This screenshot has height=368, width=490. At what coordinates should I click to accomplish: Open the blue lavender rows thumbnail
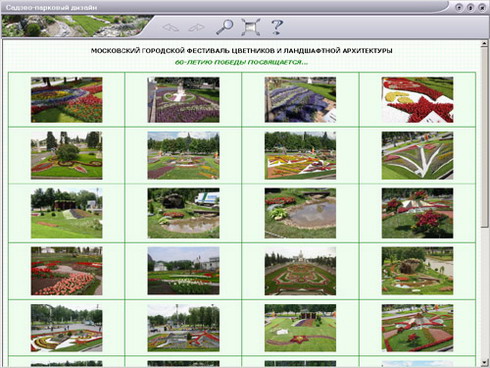[x=300, y=100]
